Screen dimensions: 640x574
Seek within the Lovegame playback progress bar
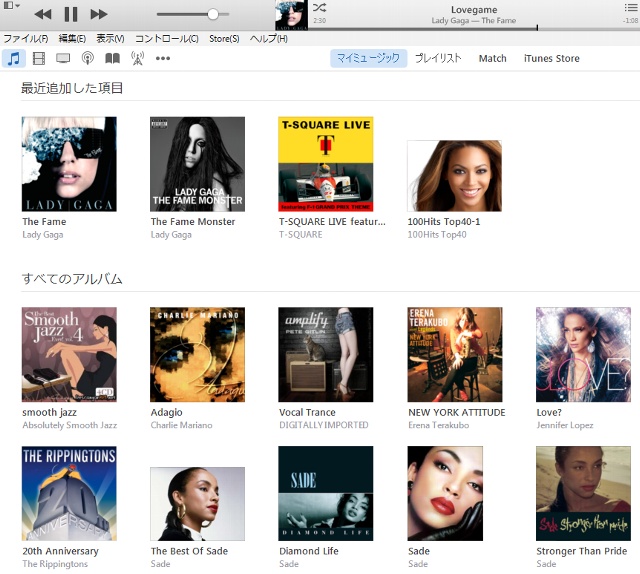pyautogui.click(x=474, y=29)
